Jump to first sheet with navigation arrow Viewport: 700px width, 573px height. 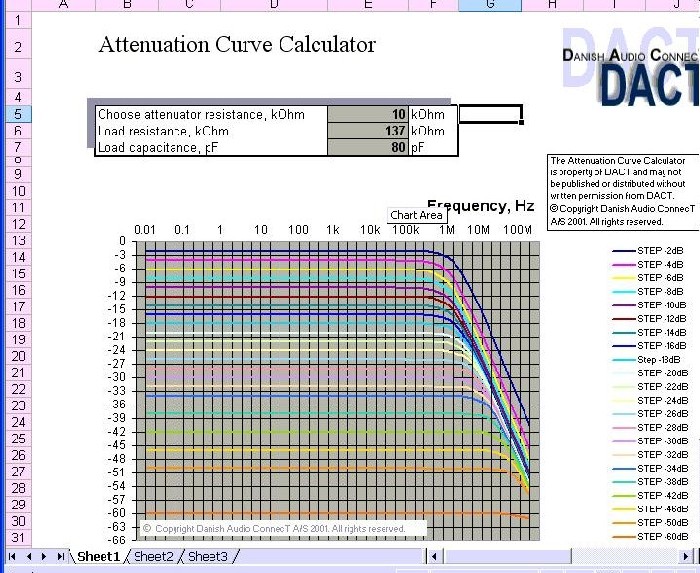pyautogui.click(x=13, y=556)
